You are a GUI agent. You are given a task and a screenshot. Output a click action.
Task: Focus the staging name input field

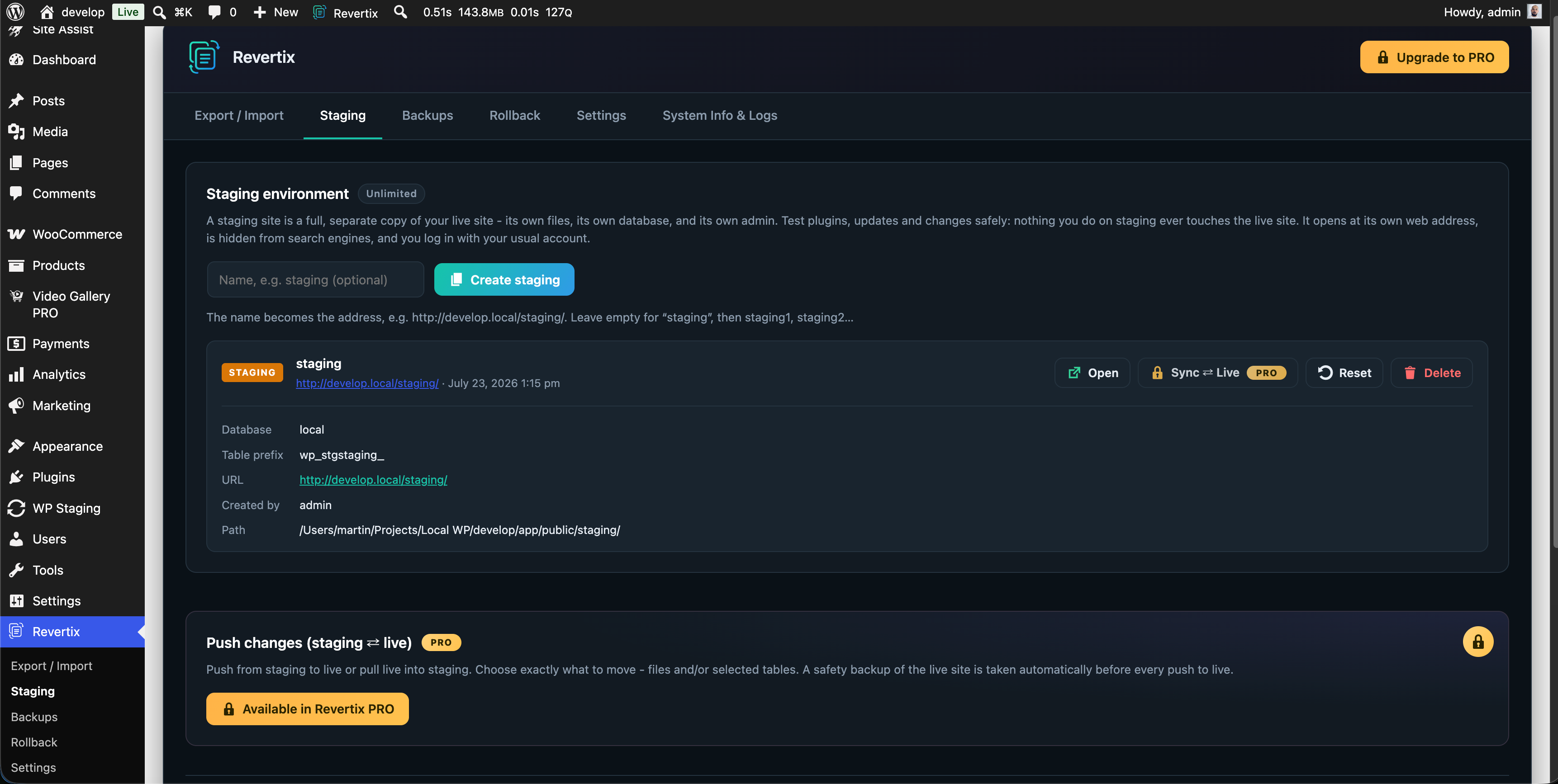pyautogui.click(x=315, y=279)
